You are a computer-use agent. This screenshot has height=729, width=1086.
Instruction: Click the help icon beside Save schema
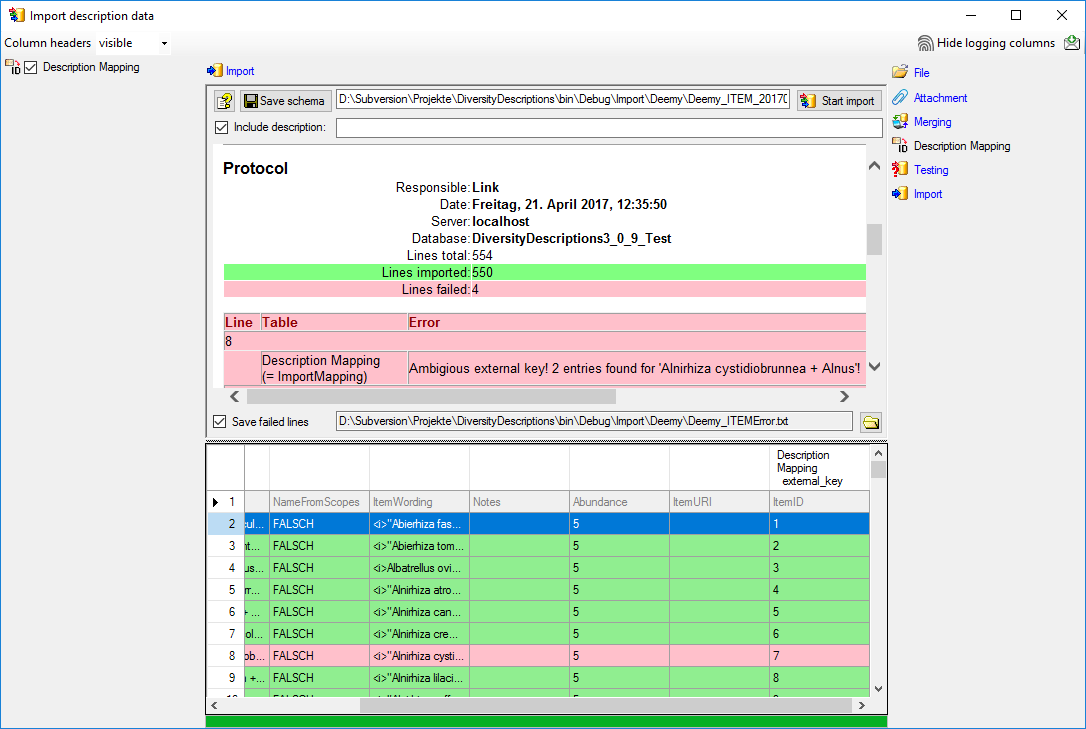pos(225,101)
